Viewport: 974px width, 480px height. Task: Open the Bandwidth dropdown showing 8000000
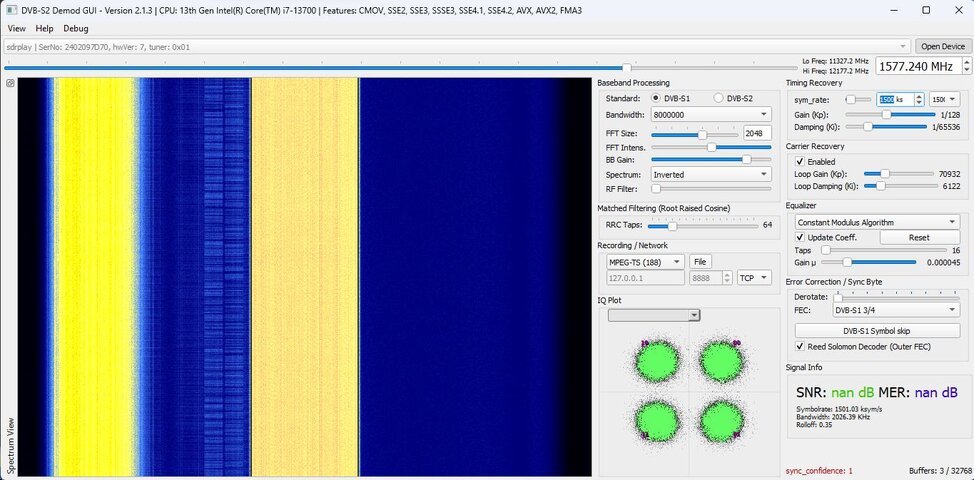[711, 114]
